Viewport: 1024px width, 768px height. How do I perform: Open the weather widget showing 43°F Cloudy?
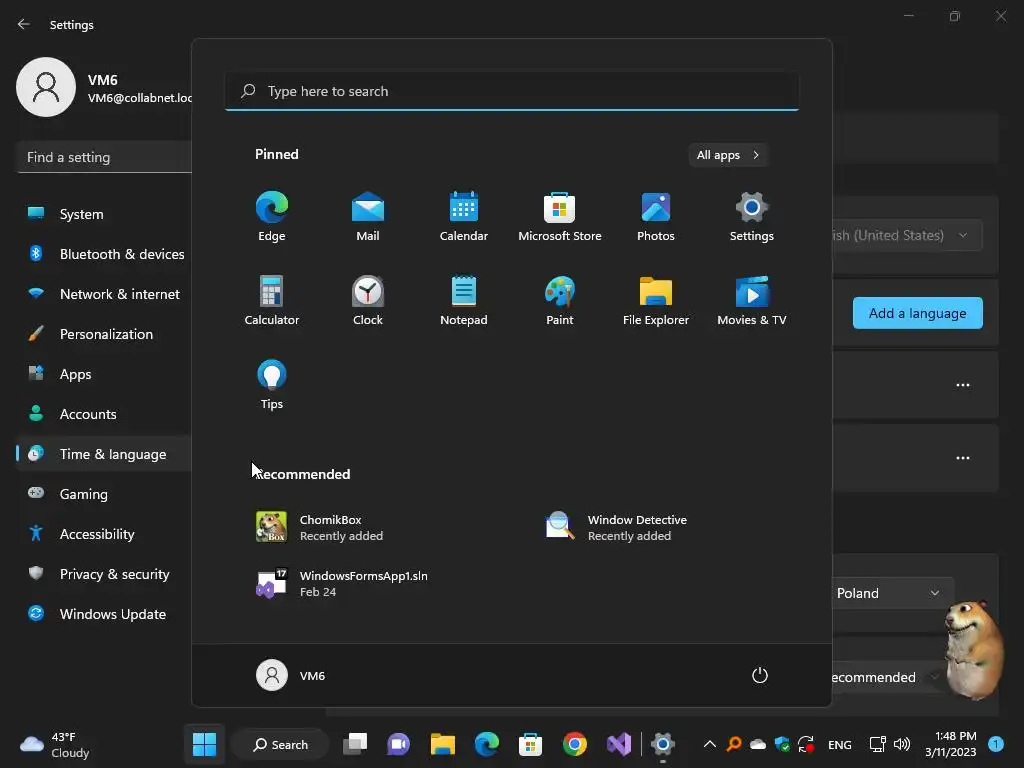tap(55, 744)
